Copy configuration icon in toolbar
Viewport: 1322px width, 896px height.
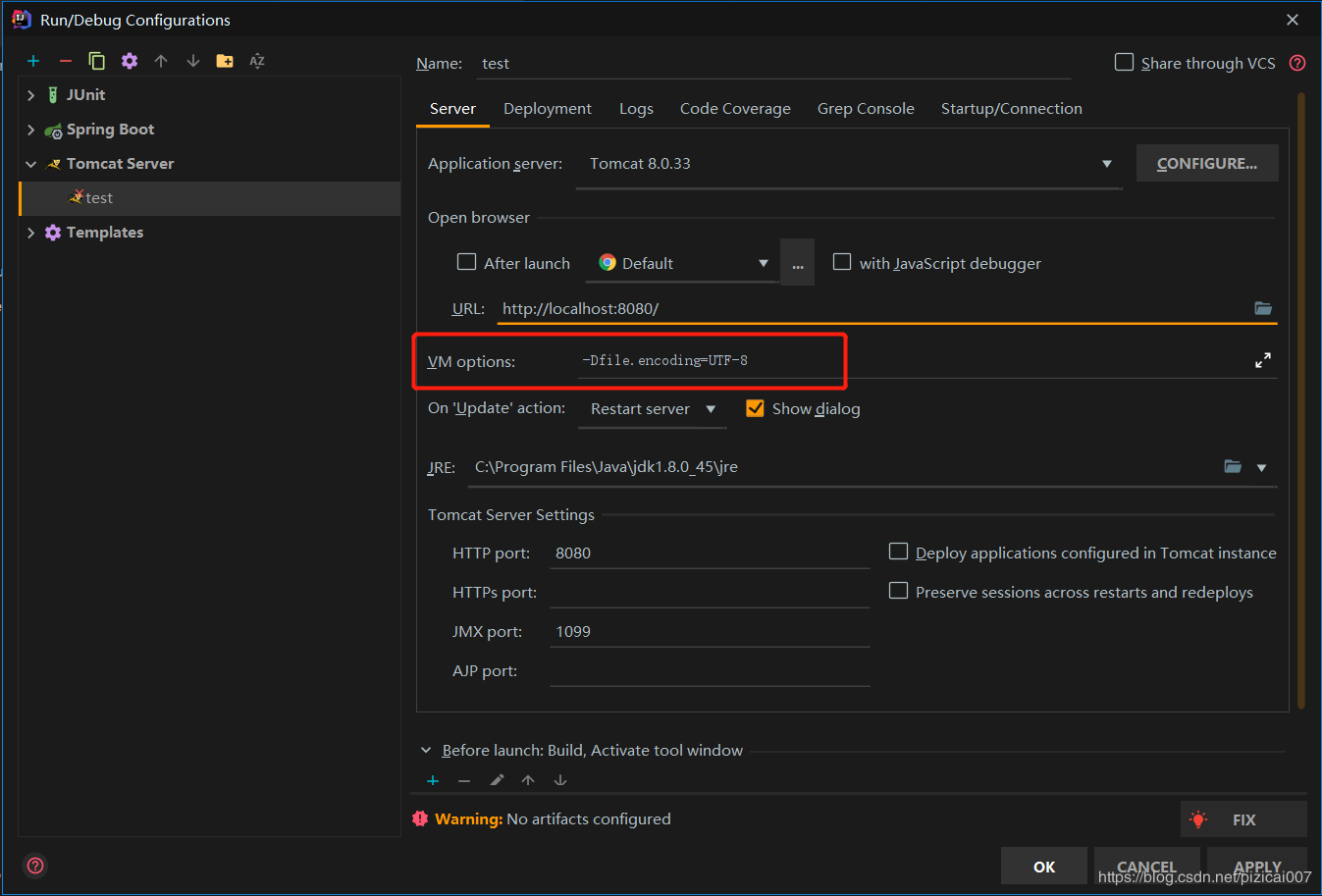coord(97,61)
